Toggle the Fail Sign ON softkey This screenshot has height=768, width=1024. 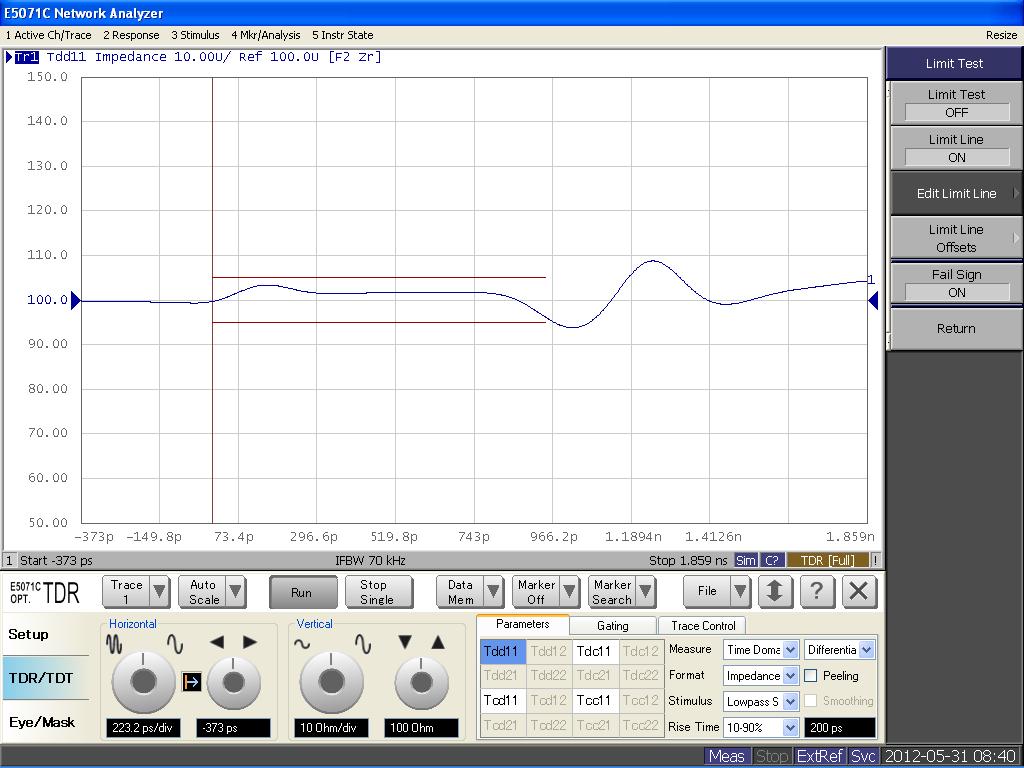(x=955, y=283)
